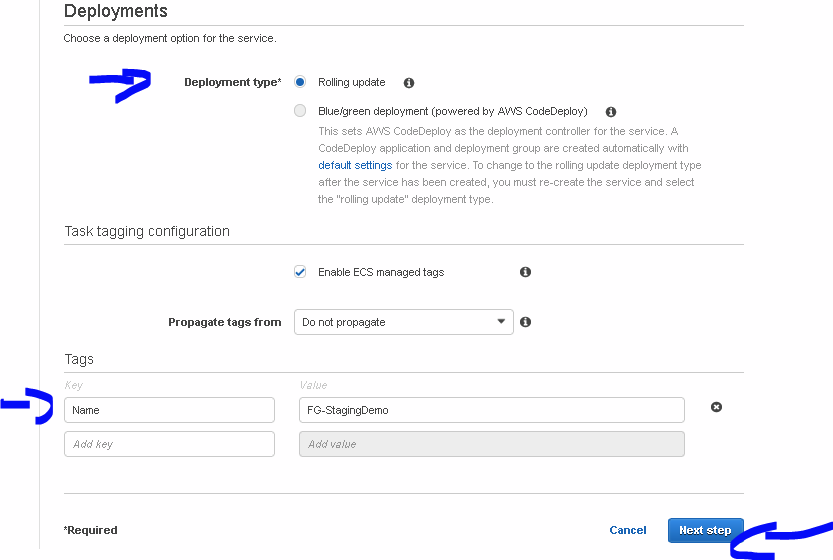833x560 pixels.
Task: Click the Name tag key field
Action: click(169, 410)
